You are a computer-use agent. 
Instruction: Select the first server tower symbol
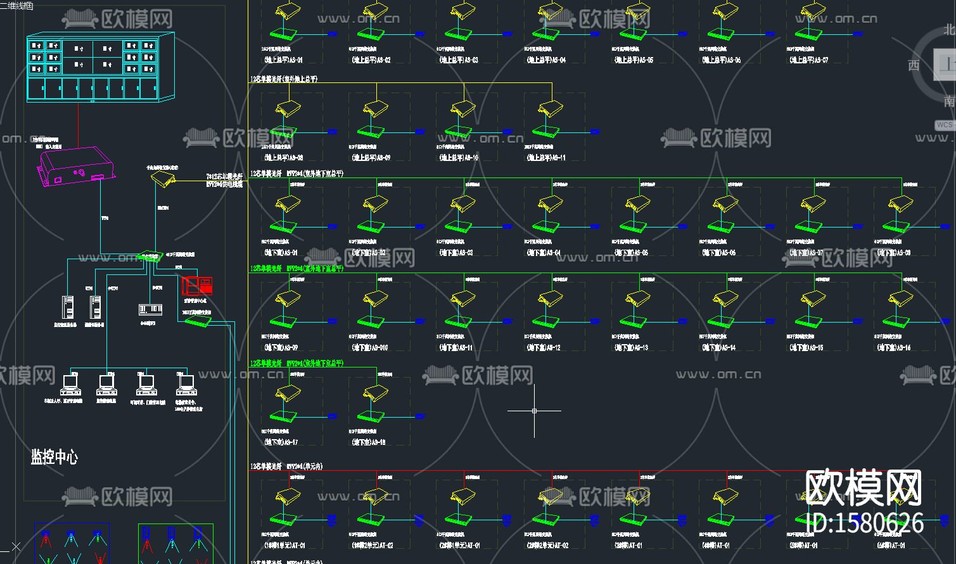68,307
